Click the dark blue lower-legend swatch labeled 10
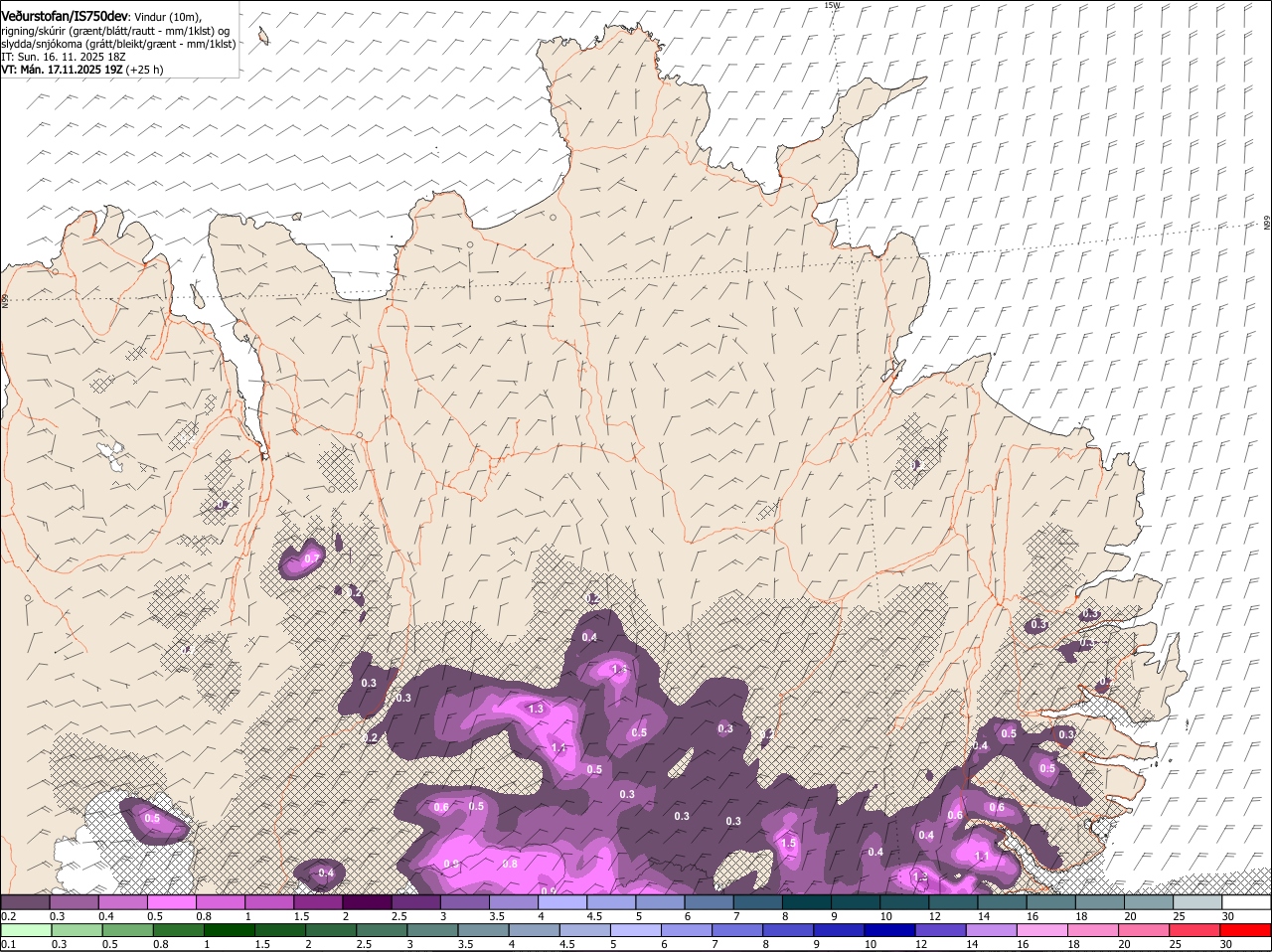 [x=889, y=930]
